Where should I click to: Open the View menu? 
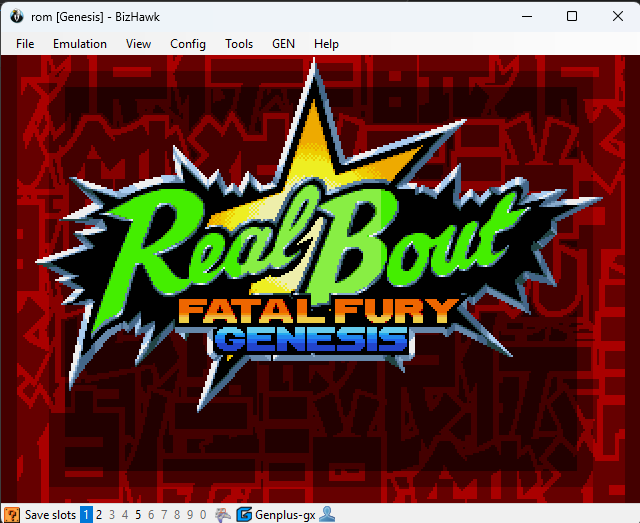click(x=138, y=44)
